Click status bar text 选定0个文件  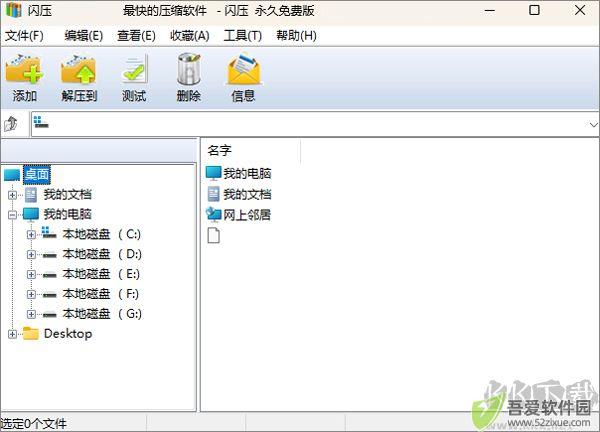[34, 424]
